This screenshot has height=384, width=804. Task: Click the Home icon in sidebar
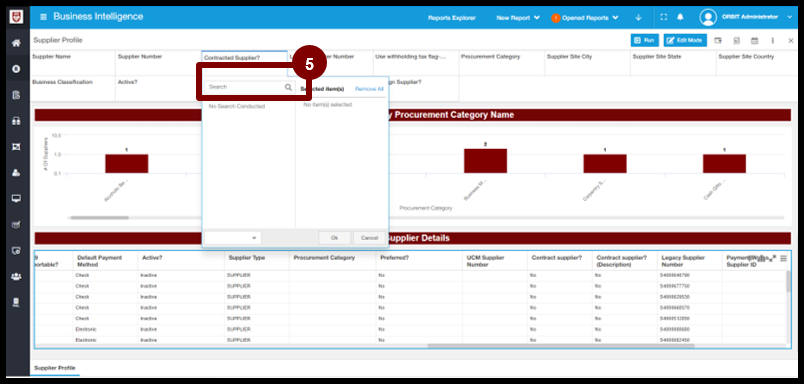click(x=16, y=43)
